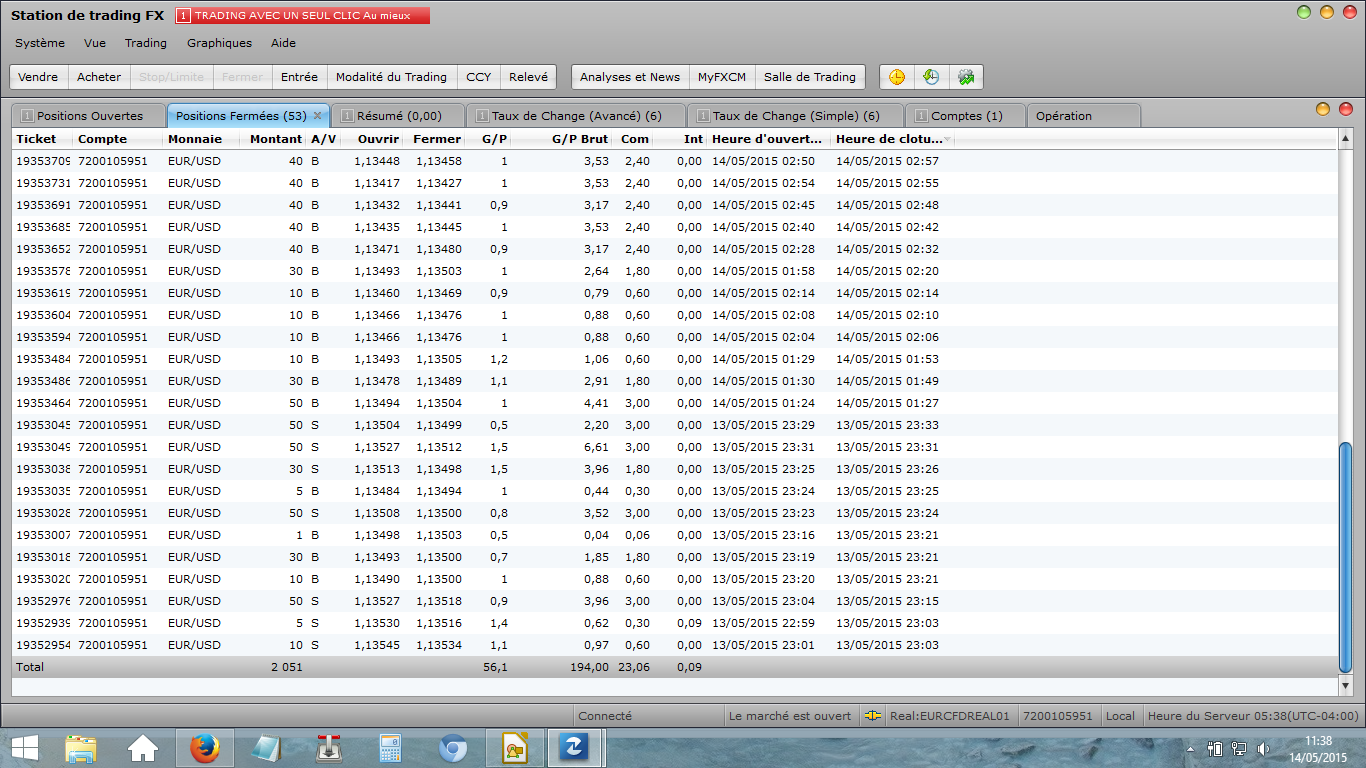Image resolution: width=1366 pixels, height=768 pixels.
Task: Switch to the Comptes (1) tab
Action: 966,116
